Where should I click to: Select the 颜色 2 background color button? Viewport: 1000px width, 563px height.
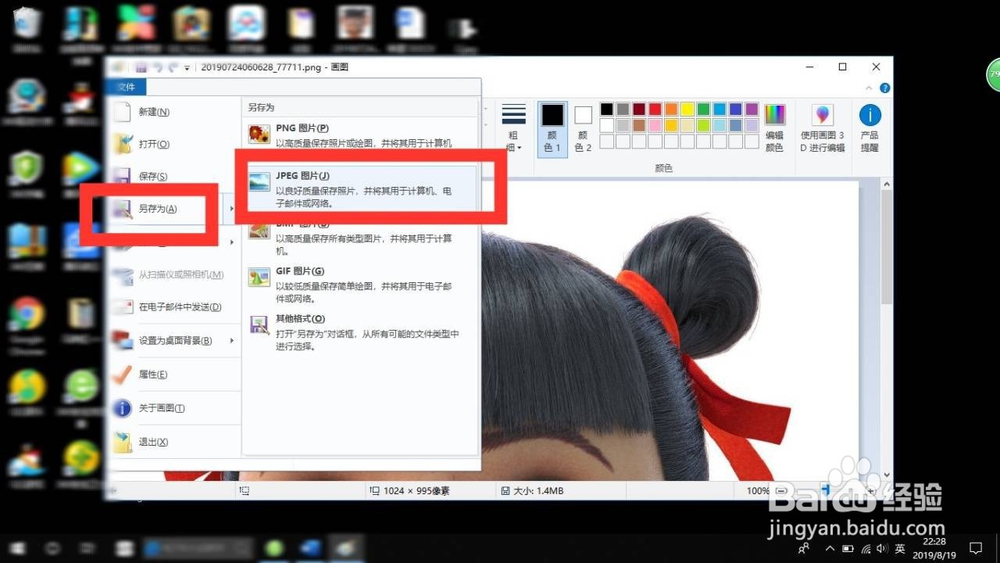tap(583, 129)
